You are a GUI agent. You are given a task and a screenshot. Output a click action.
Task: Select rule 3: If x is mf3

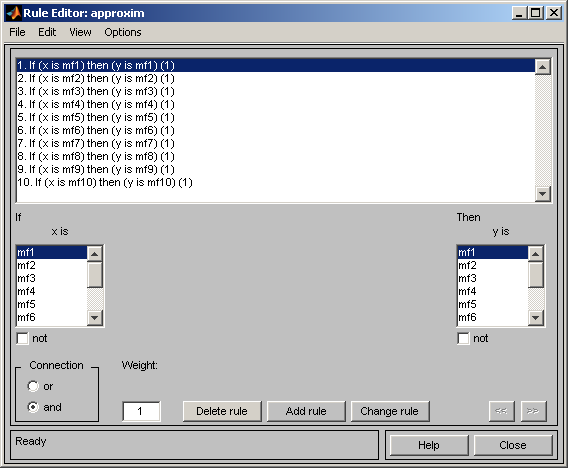point(276,92)
